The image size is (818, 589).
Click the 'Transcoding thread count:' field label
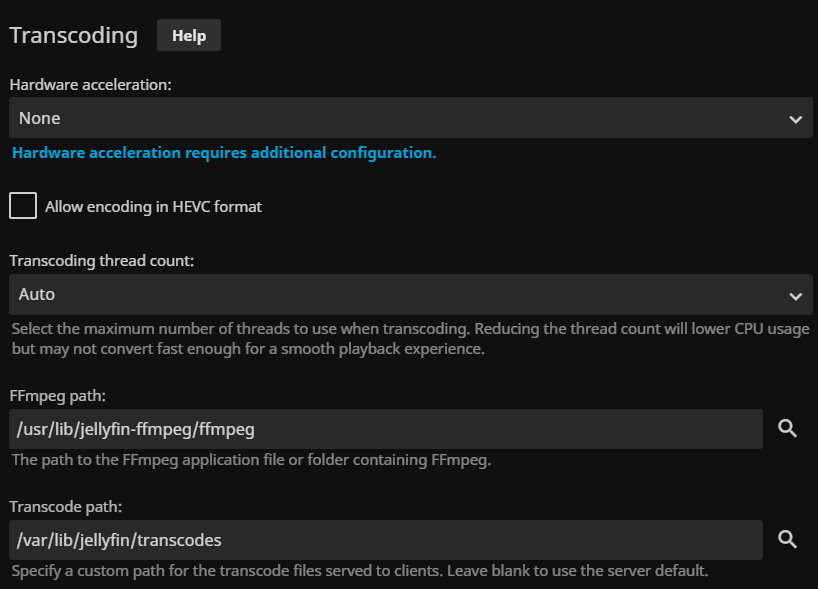(102, 261)
